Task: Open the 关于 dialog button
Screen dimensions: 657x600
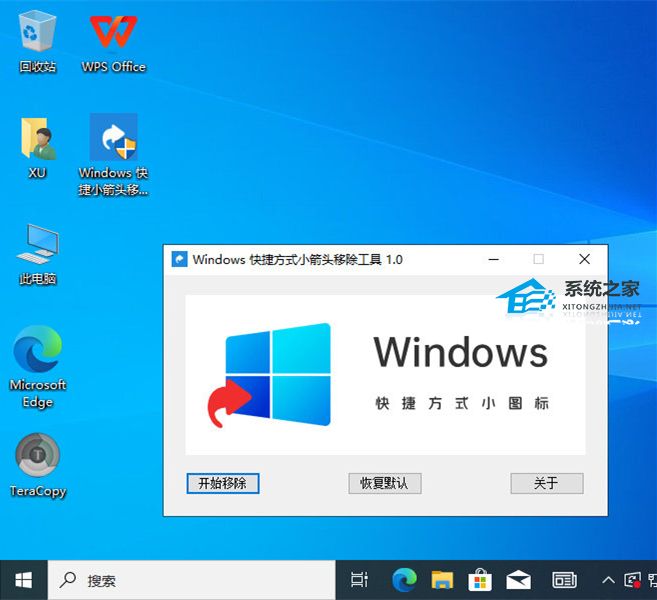Action: click(x=546, y=483)
